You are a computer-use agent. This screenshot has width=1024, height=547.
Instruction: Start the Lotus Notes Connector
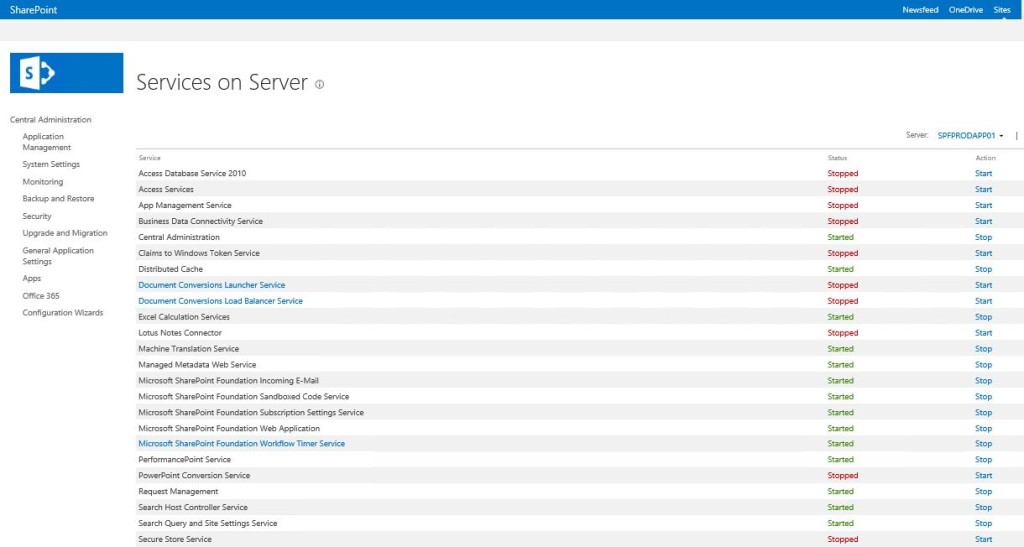(x=984, y=333)
